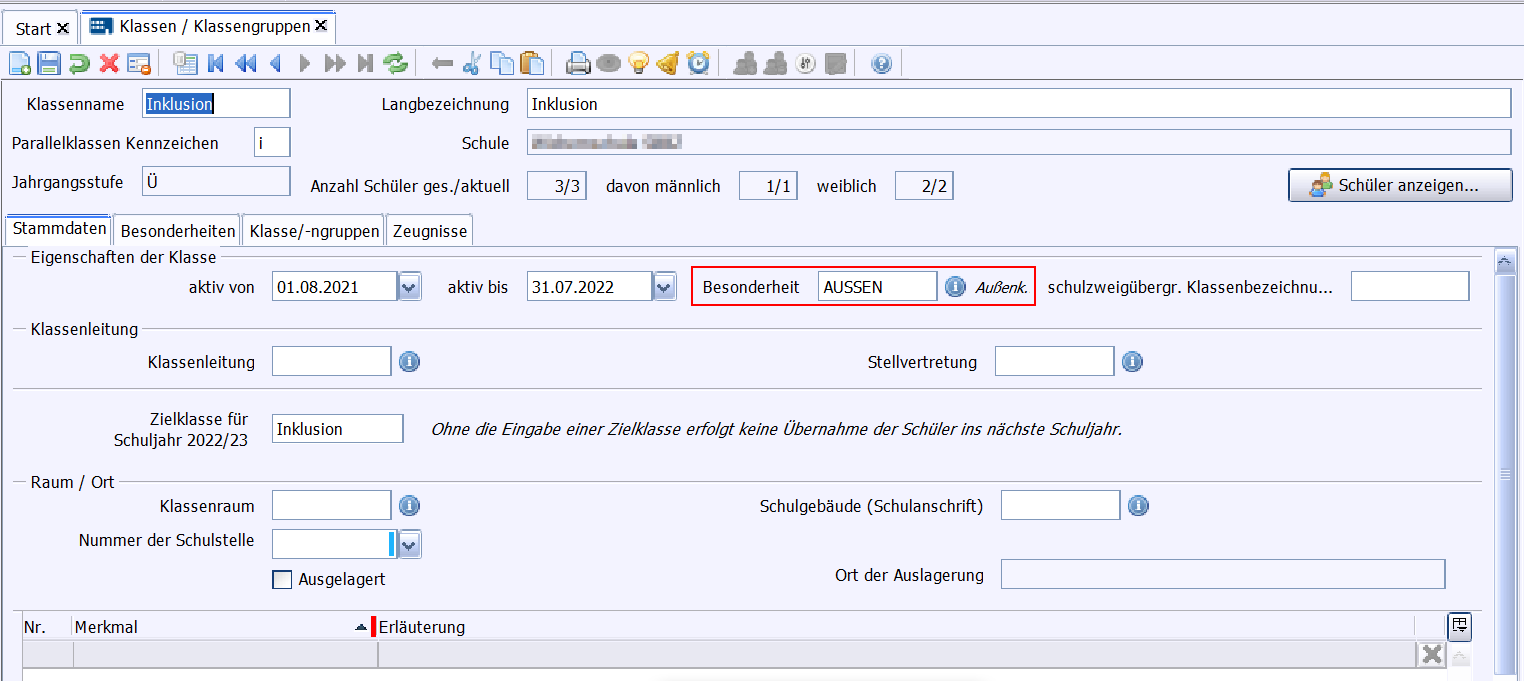Click the green refresh arrows icon
This screenshot has width=1524, height=681.
click(396, 64)
